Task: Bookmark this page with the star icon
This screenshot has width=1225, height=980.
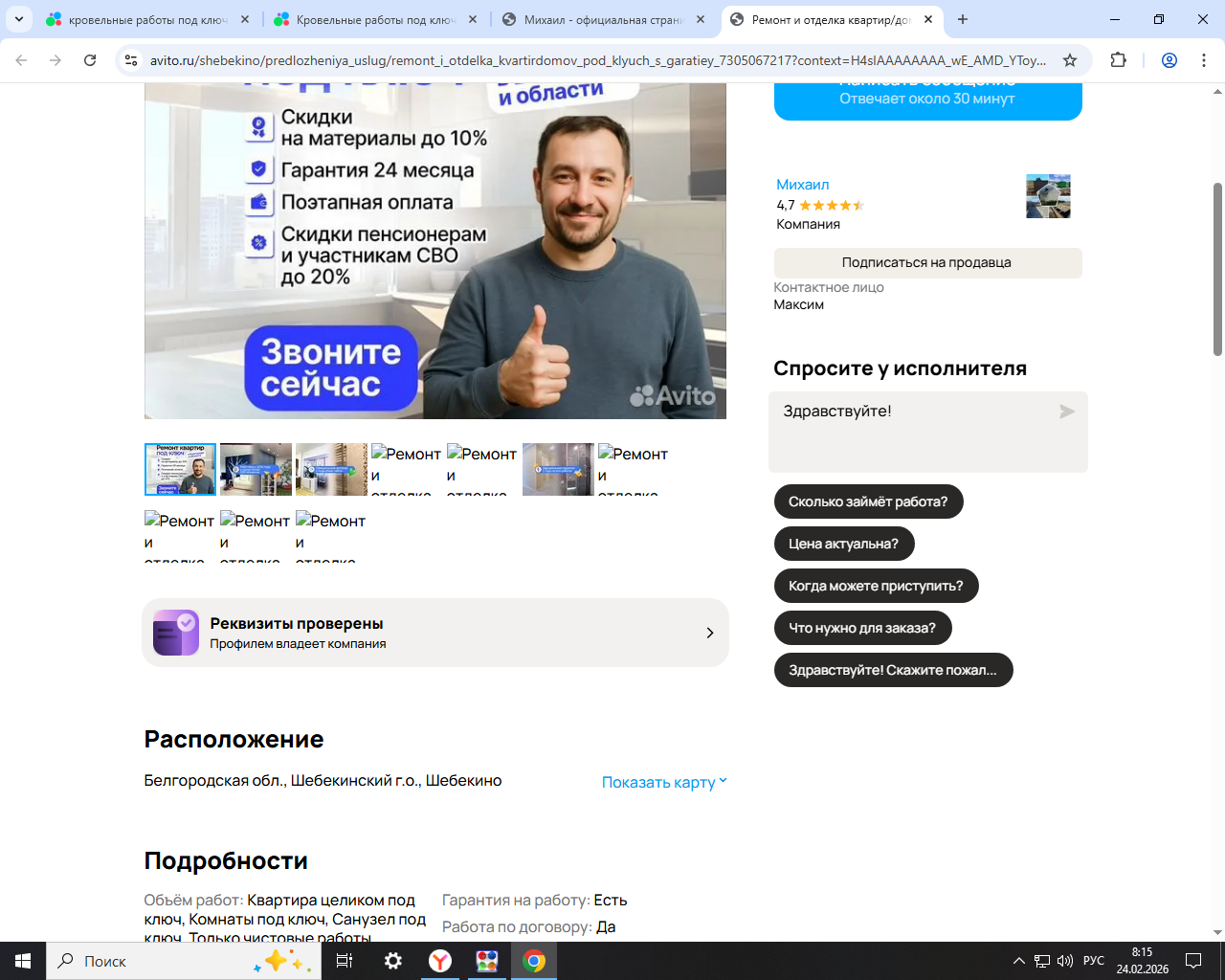Action: point(1070,60)
